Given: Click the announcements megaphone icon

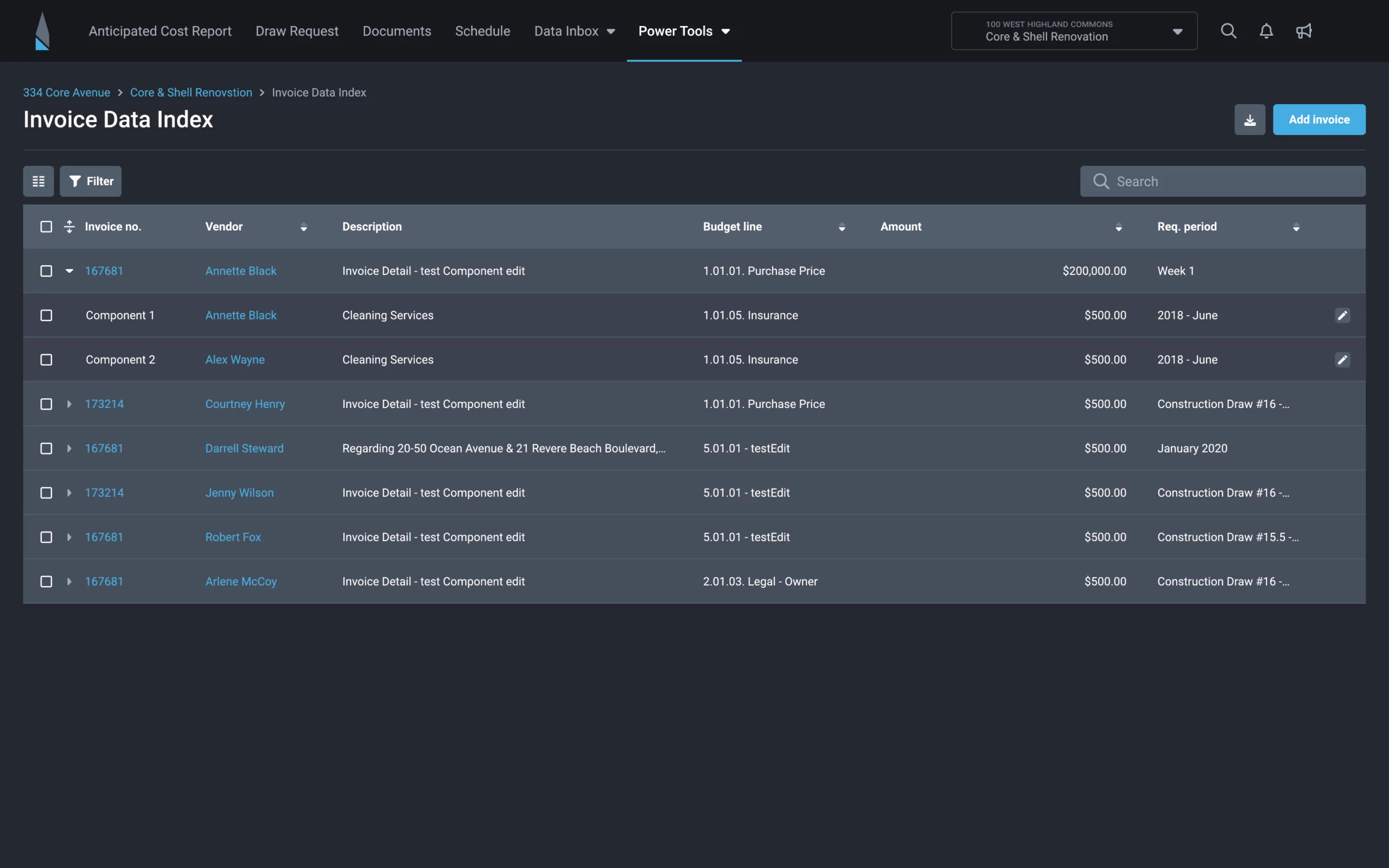Looking at the screenshot, I should [x=1304, y=30].
